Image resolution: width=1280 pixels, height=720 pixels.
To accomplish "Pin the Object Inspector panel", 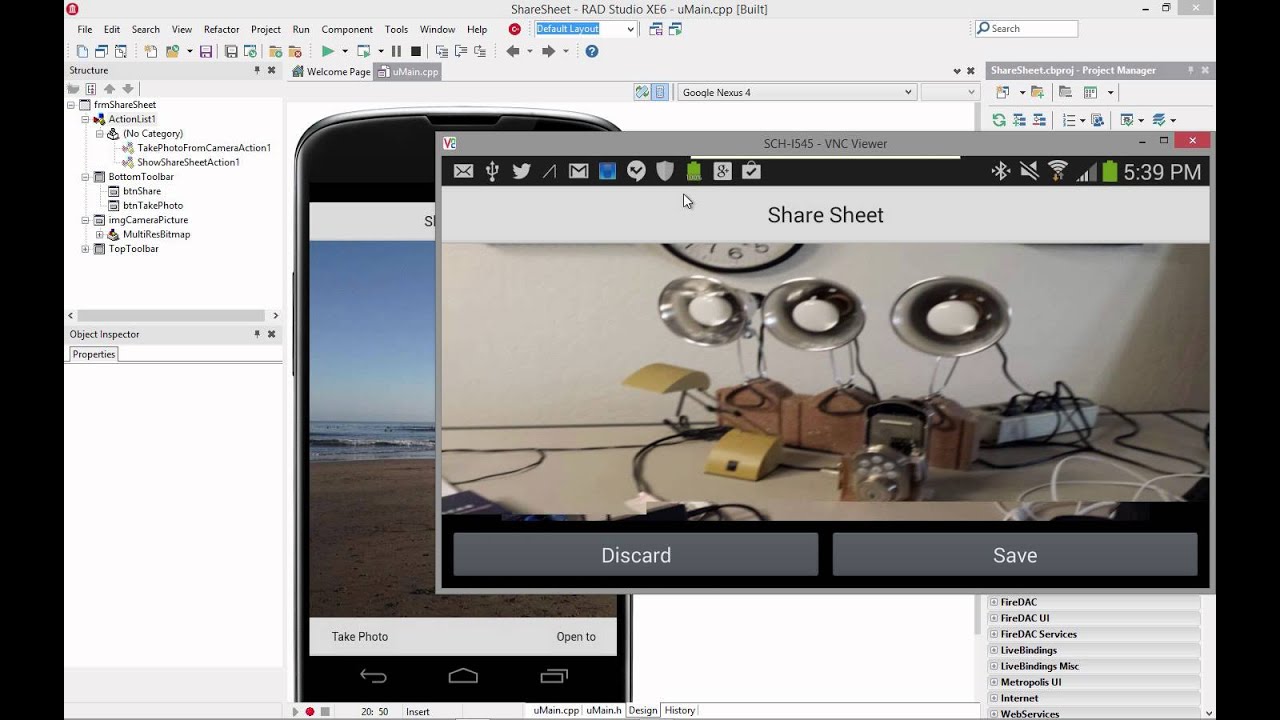I will [257, 334].
